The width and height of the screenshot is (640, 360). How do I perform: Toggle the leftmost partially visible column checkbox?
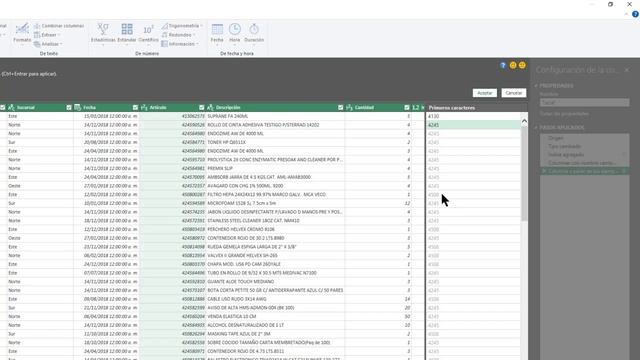point(3,107)
